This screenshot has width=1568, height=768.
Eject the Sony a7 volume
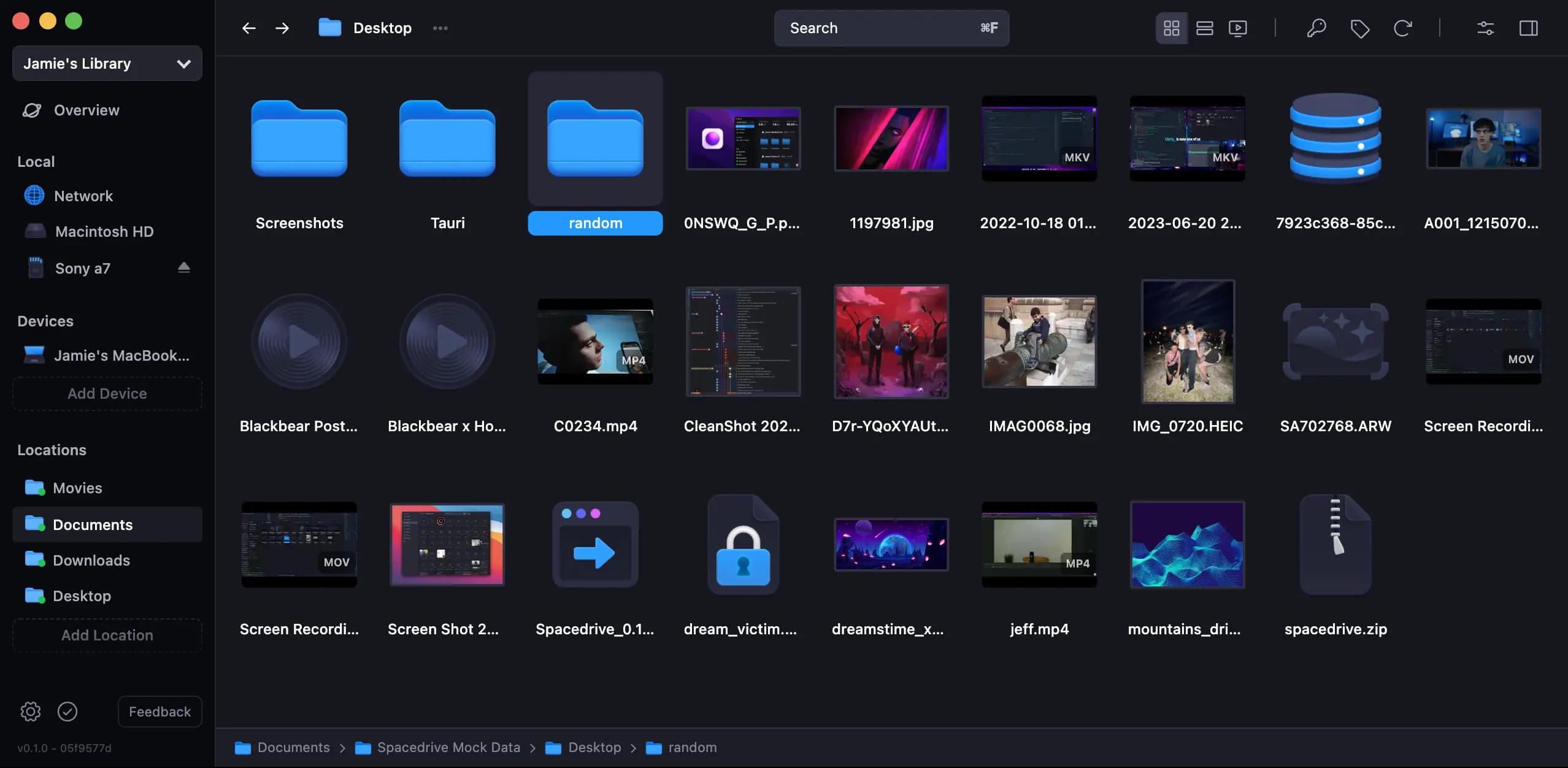coord(184,267)
